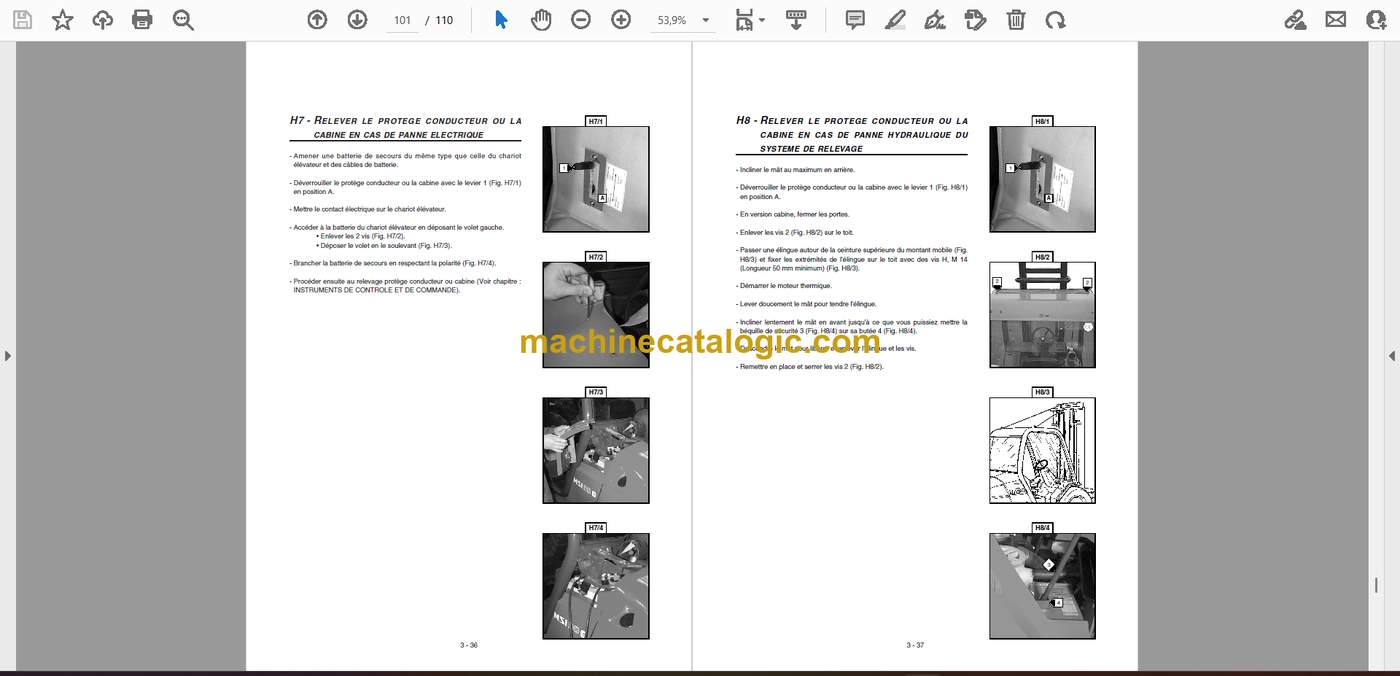Image resolution: width=1400 pixels, height=676 pixels.
Task: Open the 53,9% zoom level dropdown
Action: (684, 20)
